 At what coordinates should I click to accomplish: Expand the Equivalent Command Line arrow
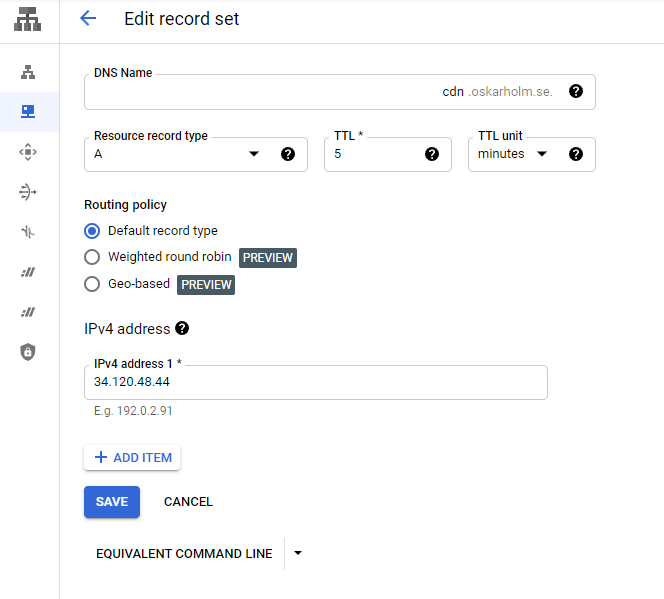298,553
